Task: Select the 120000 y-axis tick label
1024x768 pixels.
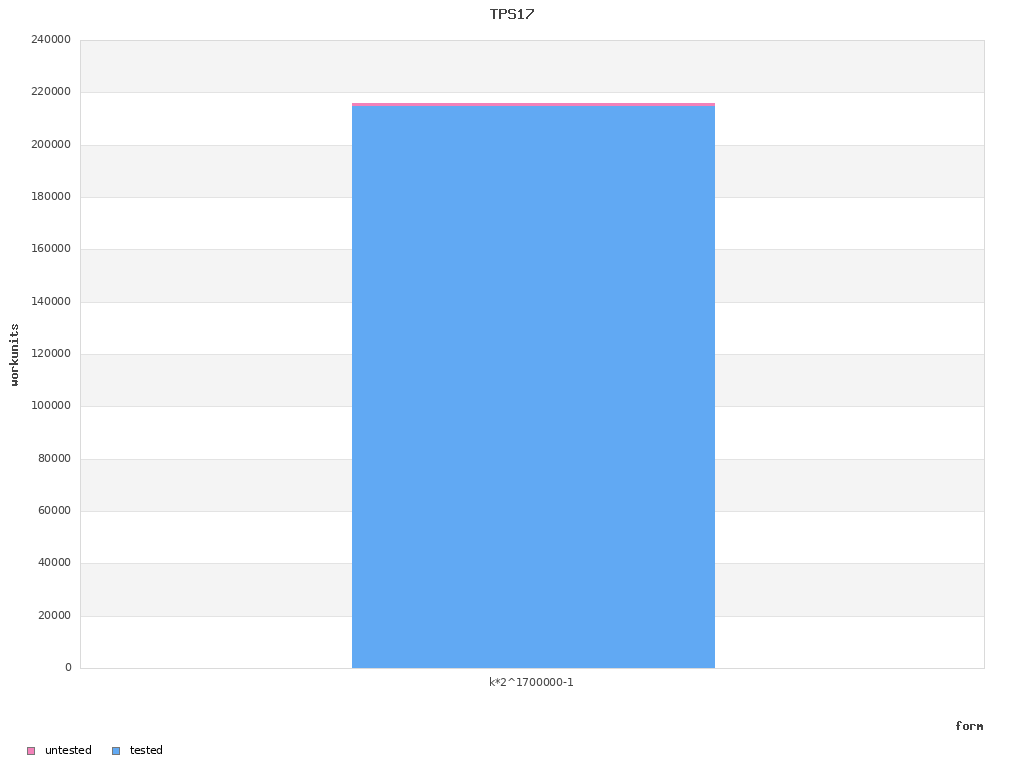Action: click(x=51, y=354)
